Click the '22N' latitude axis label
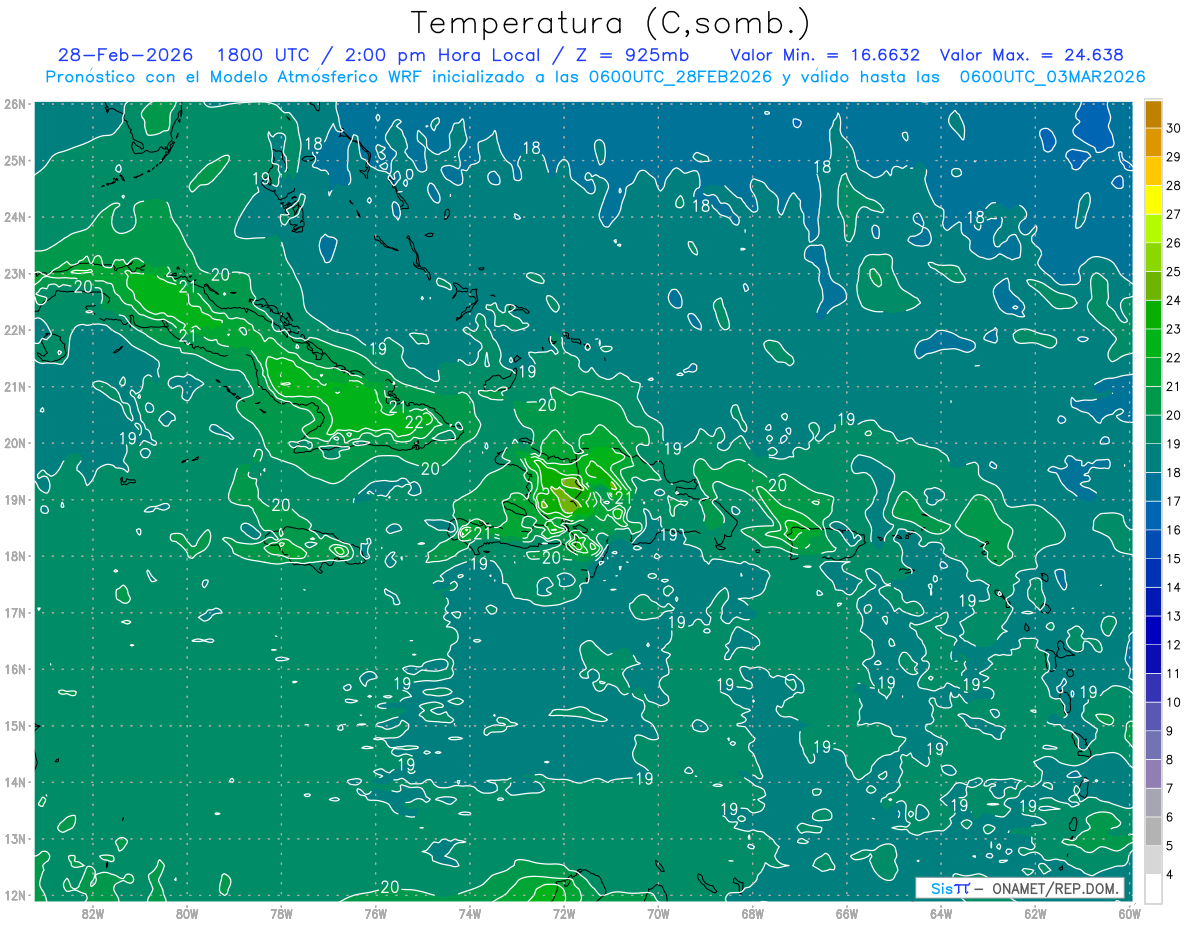Screen dimensions: 1200x927 coord(14,330)
